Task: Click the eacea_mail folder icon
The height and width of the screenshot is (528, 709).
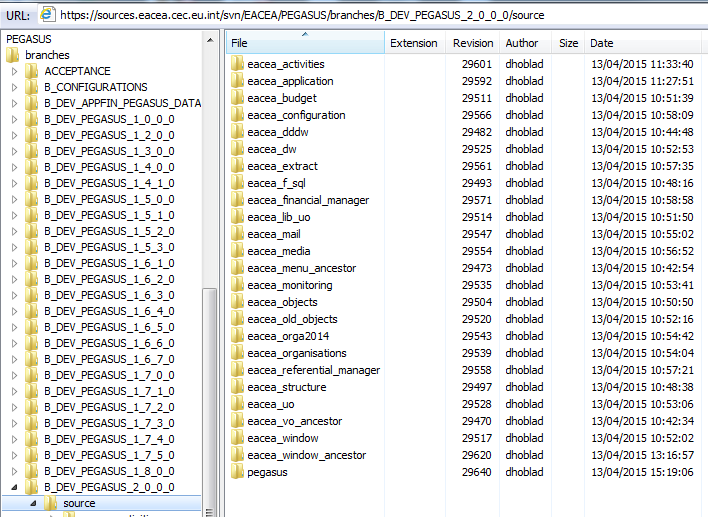Action: click(237, 234)
